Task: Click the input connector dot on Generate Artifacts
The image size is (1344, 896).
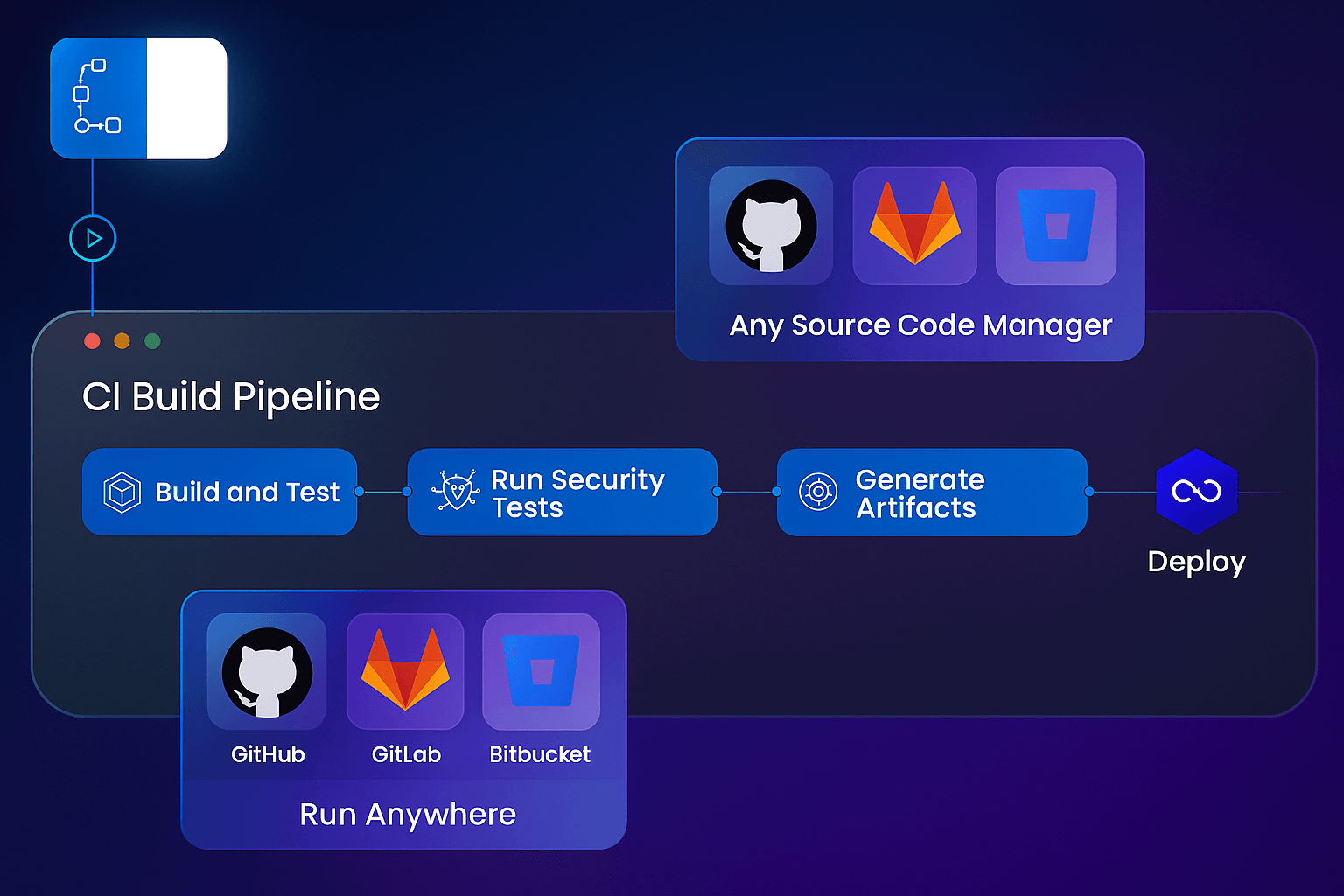Action: [777, 492]
